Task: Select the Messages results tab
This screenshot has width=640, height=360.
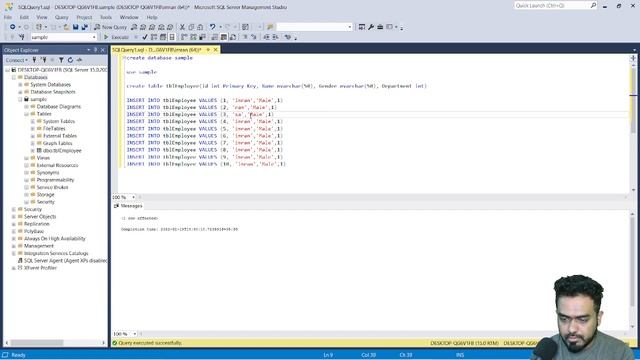Action: click(128, 206)
